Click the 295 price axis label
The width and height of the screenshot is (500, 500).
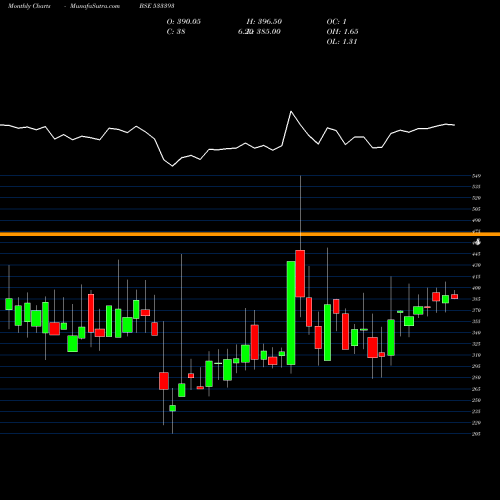pyautogui.click(x=476, y=367)
